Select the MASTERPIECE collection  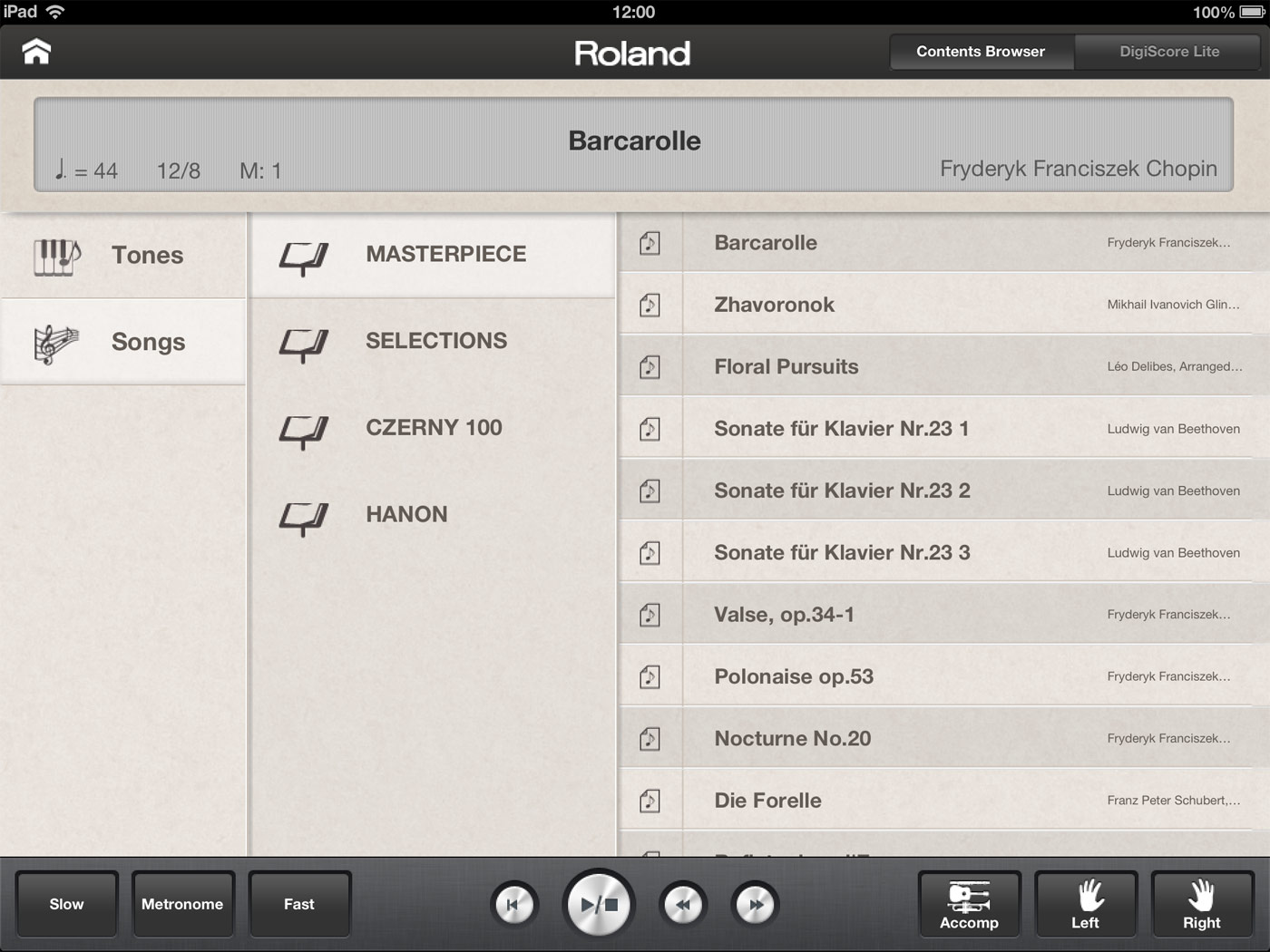click(433, 255)
